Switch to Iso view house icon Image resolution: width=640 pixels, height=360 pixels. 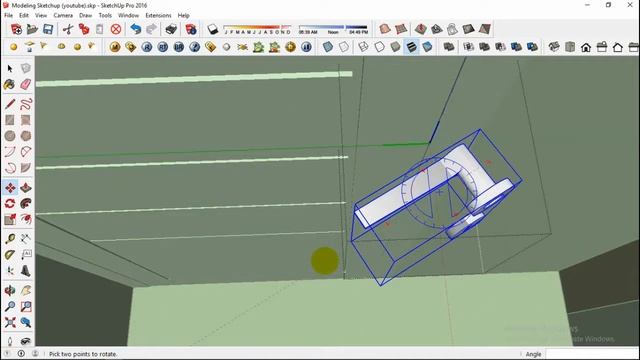554,47
